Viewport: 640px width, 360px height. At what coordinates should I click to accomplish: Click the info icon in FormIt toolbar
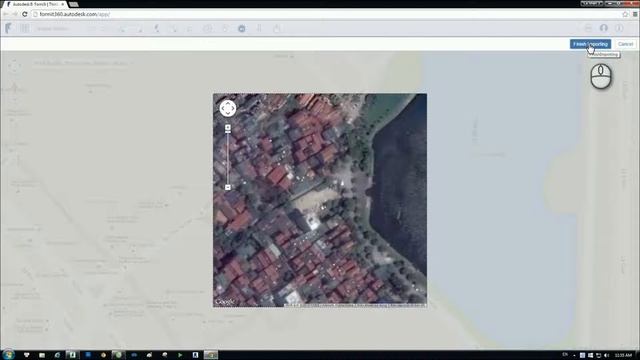pyautogui.click(x=619, y=28)
